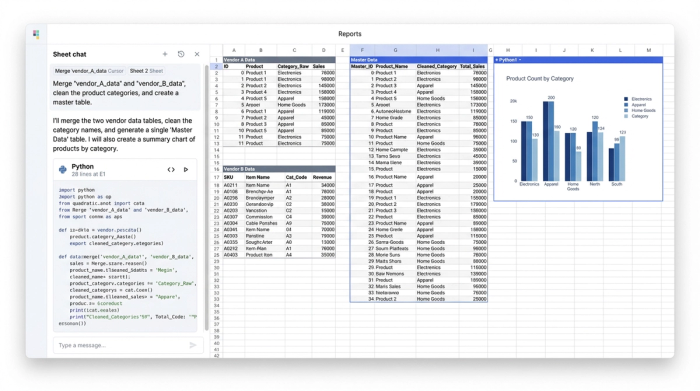
Task: Click '28 lines at E1' code location text
Action: coord(88,174)
